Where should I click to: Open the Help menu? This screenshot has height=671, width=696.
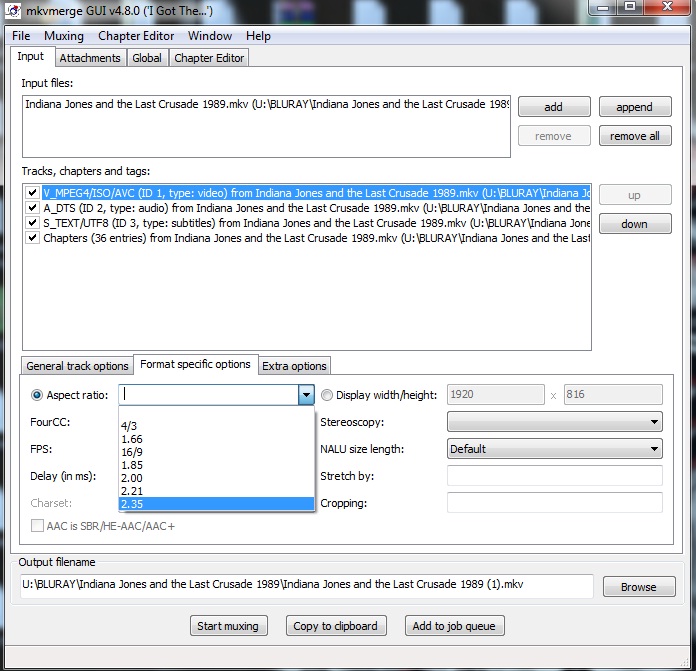[x=258, y=36]
